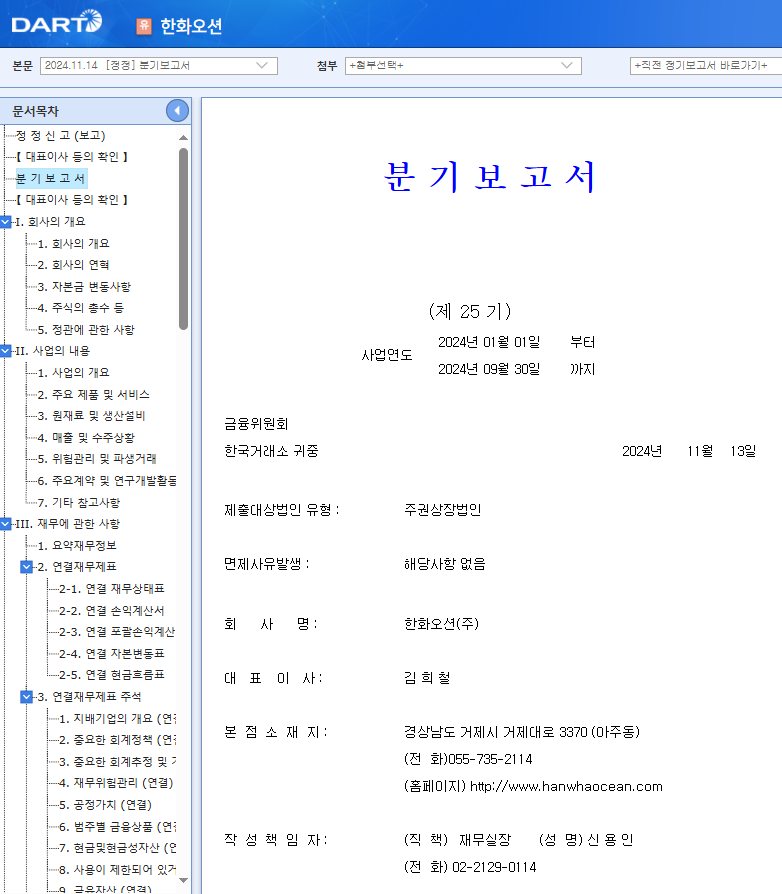Open the 첨부 attachment dropdown
This screenshot has height=894, width=782.
click(x=463, y=66)
